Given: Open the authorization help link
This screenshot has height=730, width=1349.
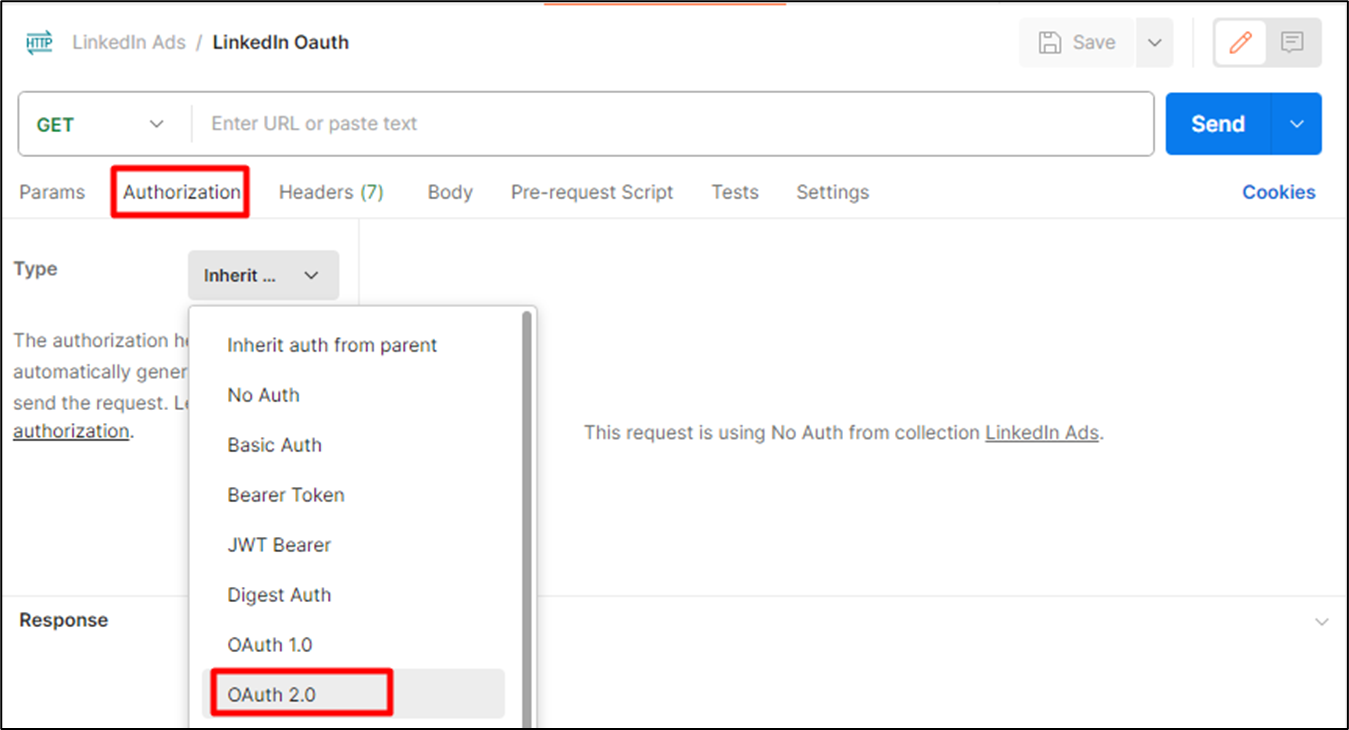Looking at the screenshot, I should click(x=71, y=431).
